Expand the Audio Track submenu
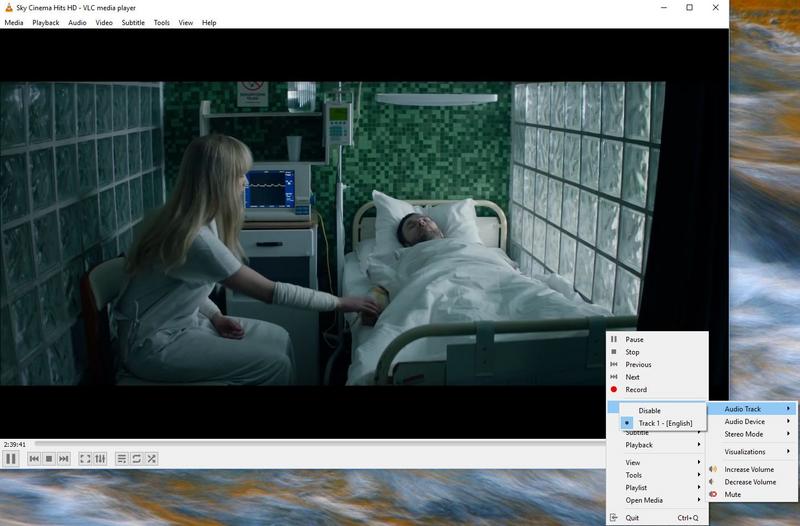This screenshot has width=800, height=526. (x=752, y=409)
